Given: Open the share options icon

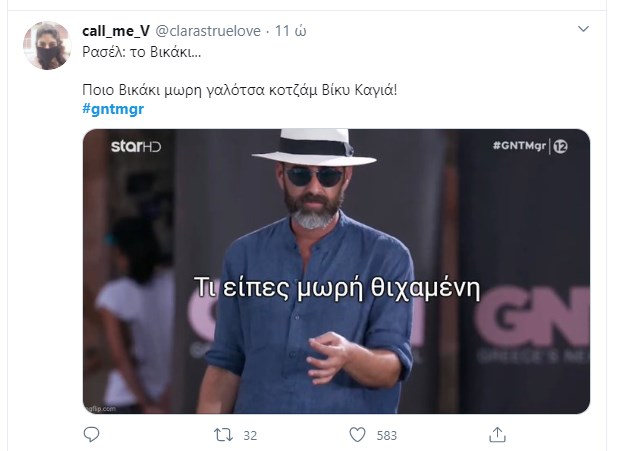Looking at the screenshot, I should point(497,435).
